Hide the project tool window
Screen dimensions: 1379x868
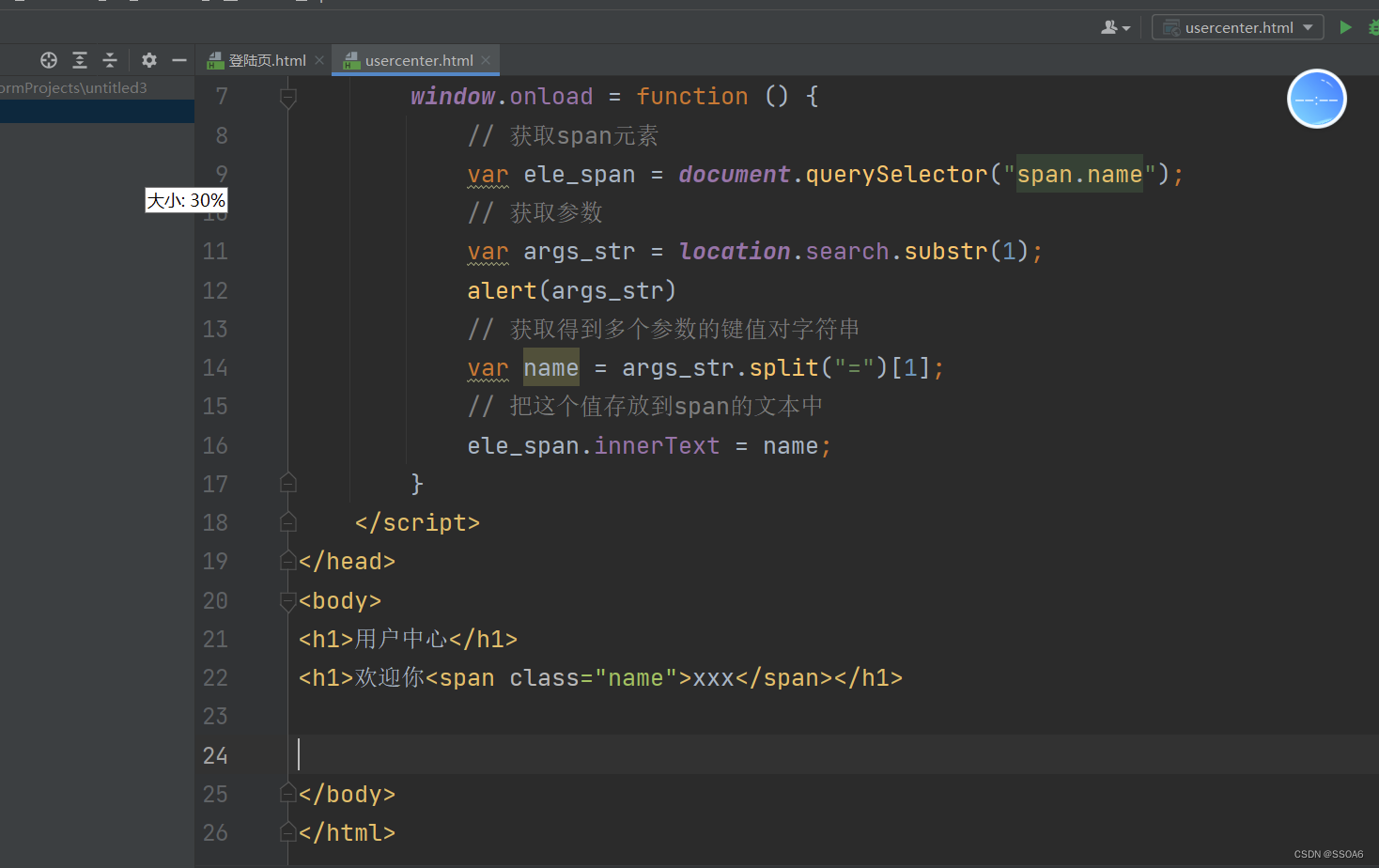179,60
